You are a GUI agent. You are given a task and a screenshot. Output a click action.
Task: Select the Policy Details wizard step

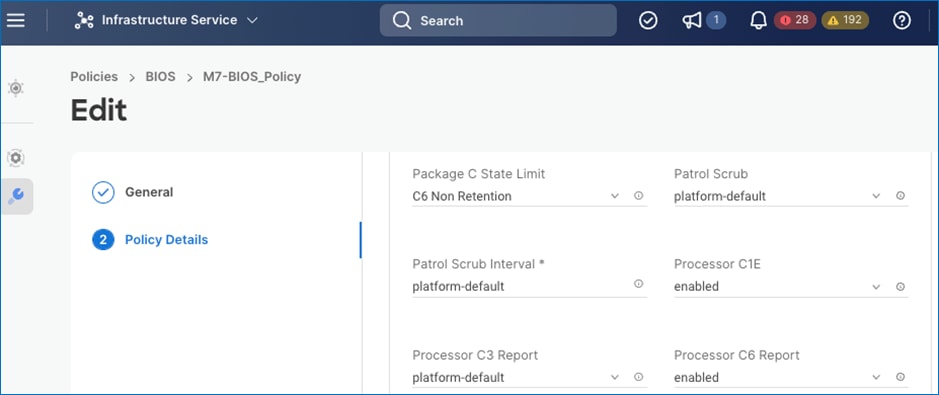point(166,239)
